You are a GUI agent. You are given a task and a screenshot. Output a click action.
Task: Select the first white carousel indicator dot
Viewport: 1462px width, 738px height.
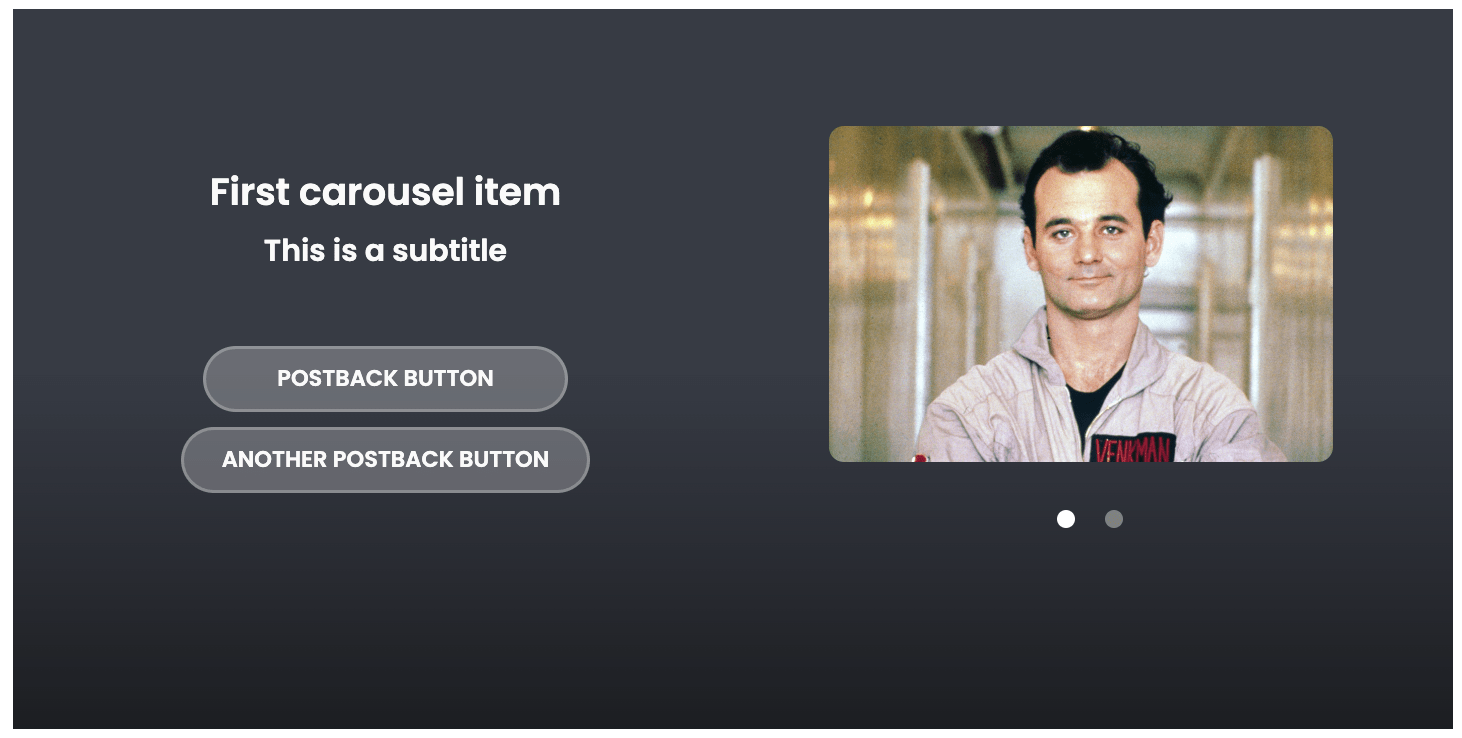pyautogui.click(x=1066, y=519)
